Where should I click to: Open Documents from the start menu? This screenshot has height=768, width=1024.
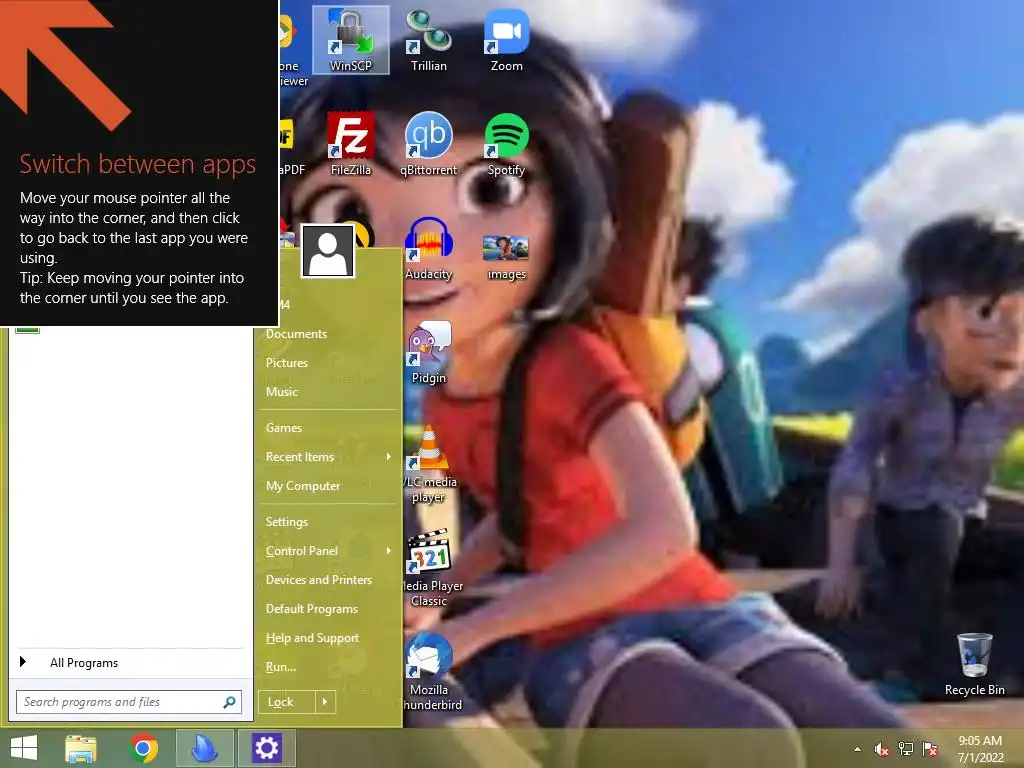click(x=296, y=334)
